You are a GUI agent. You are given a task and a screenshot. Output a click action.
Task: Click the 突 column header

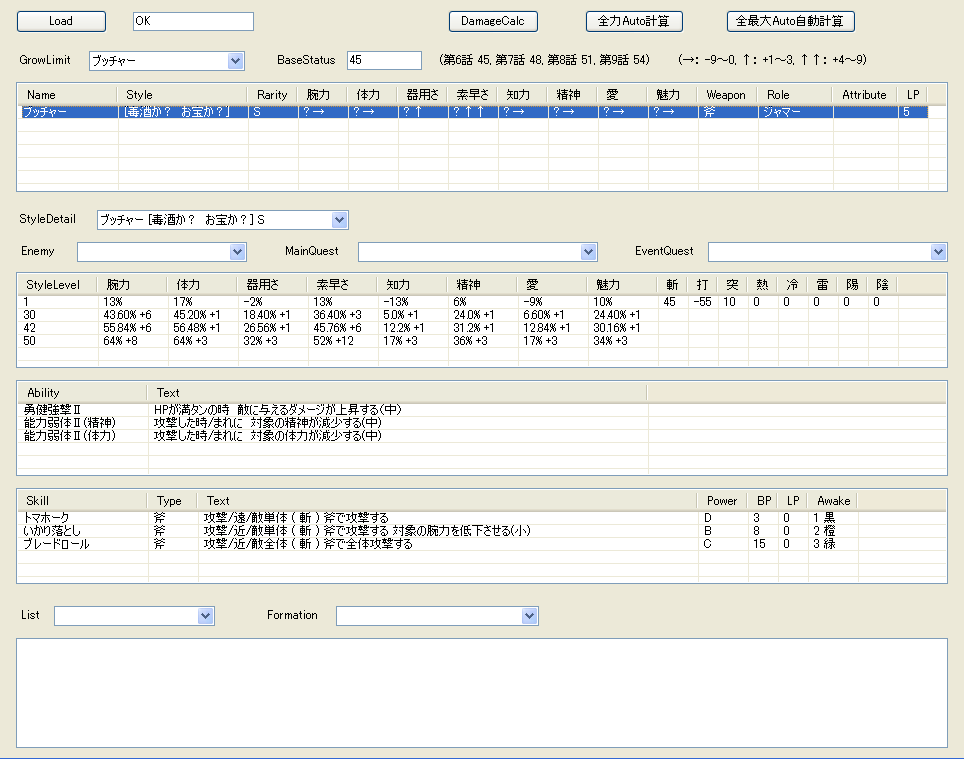[x=732, y=285]
